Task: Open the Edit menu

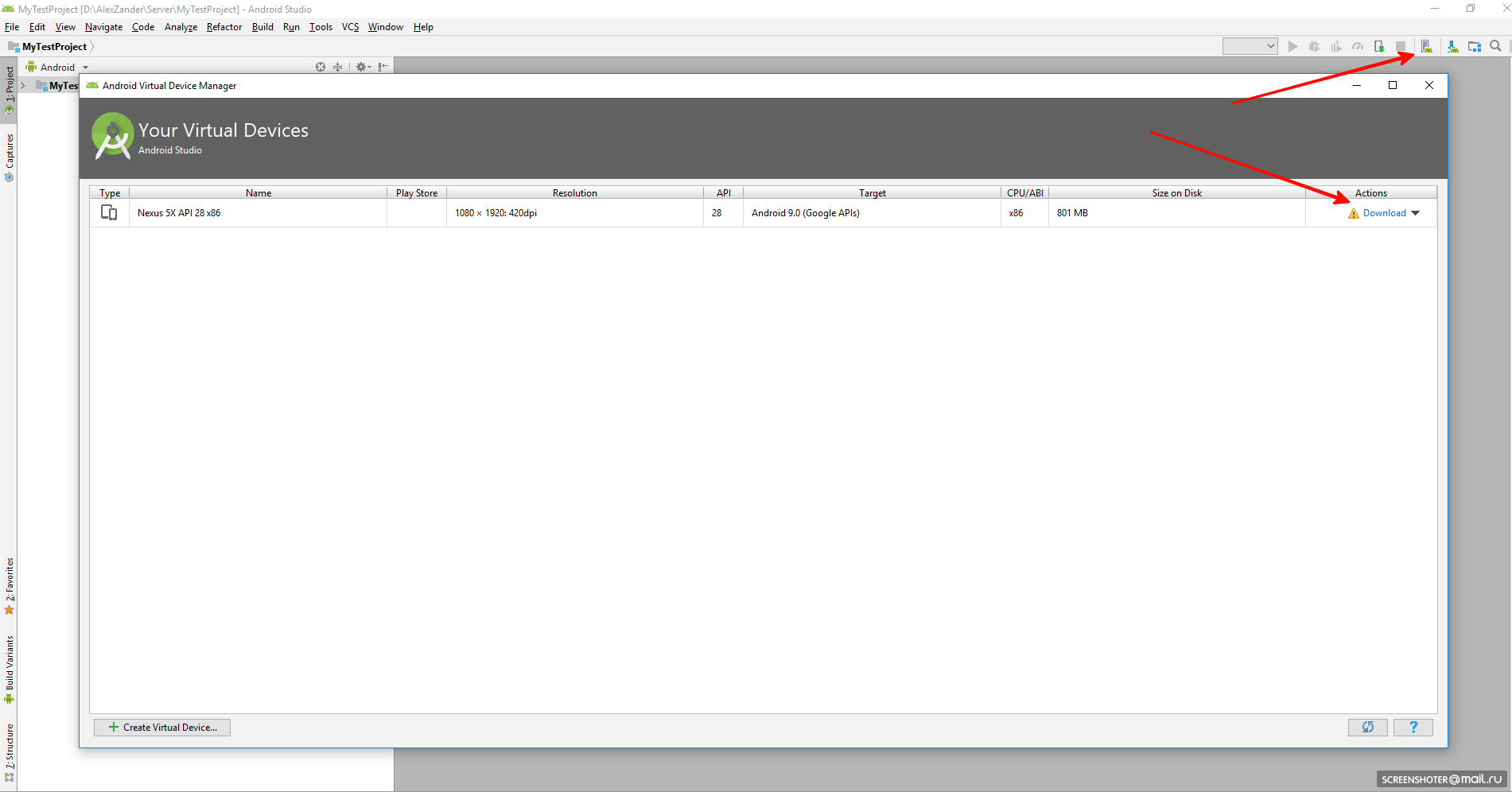Action: (37, 27)
